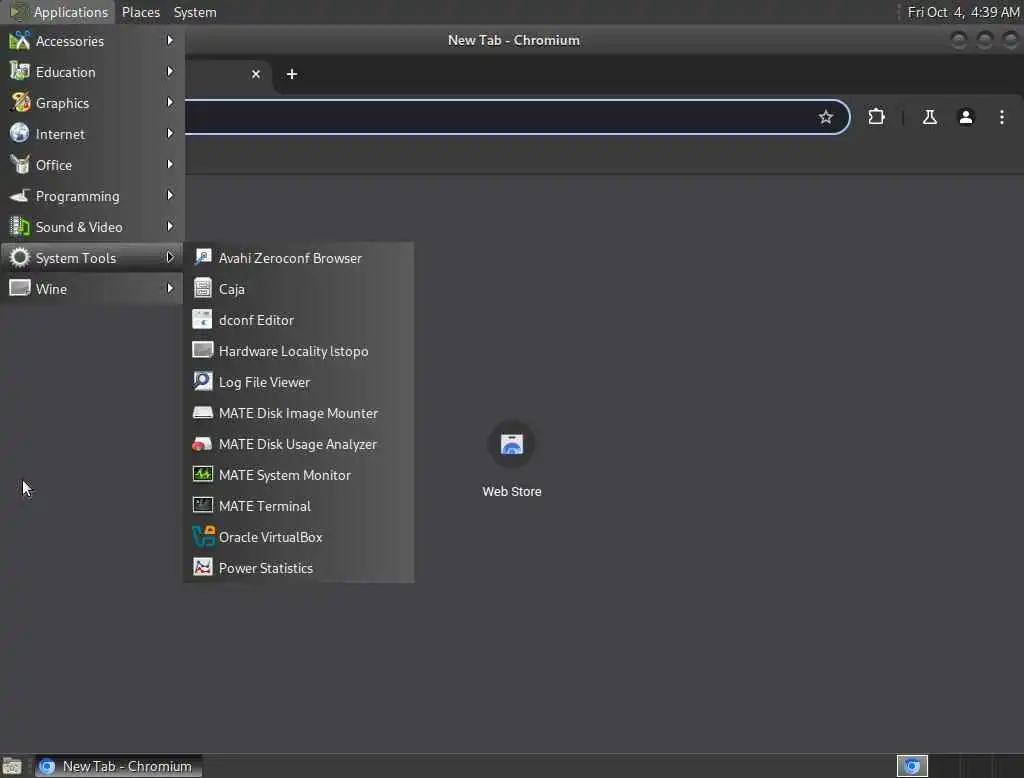Image resolution: width=1024 pixels, height=778 pixels.
Task: Open dconf Editor icon
Action: click(x=202, y=319)
